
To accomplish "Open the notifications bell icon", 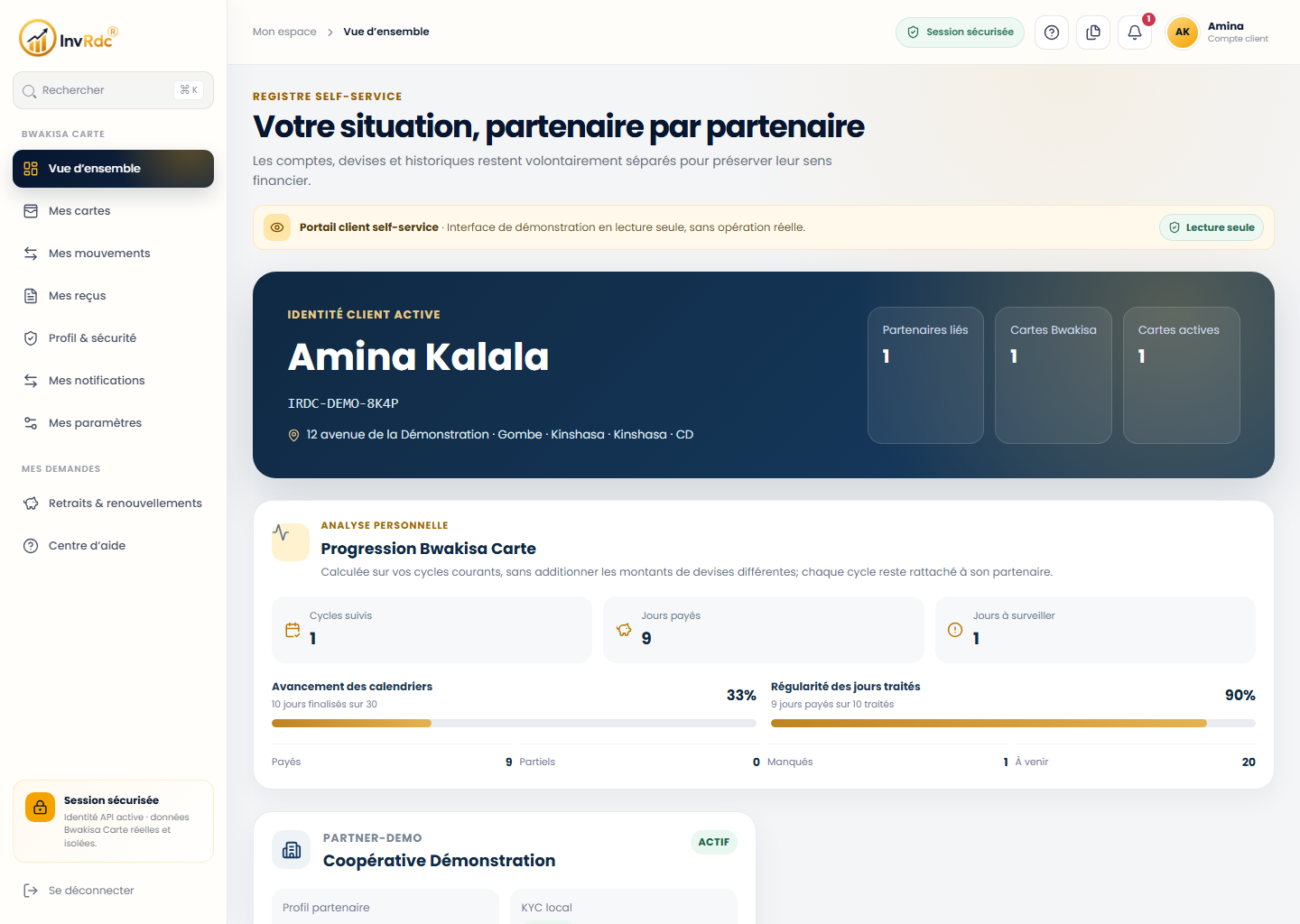I will coord(1135,32).
